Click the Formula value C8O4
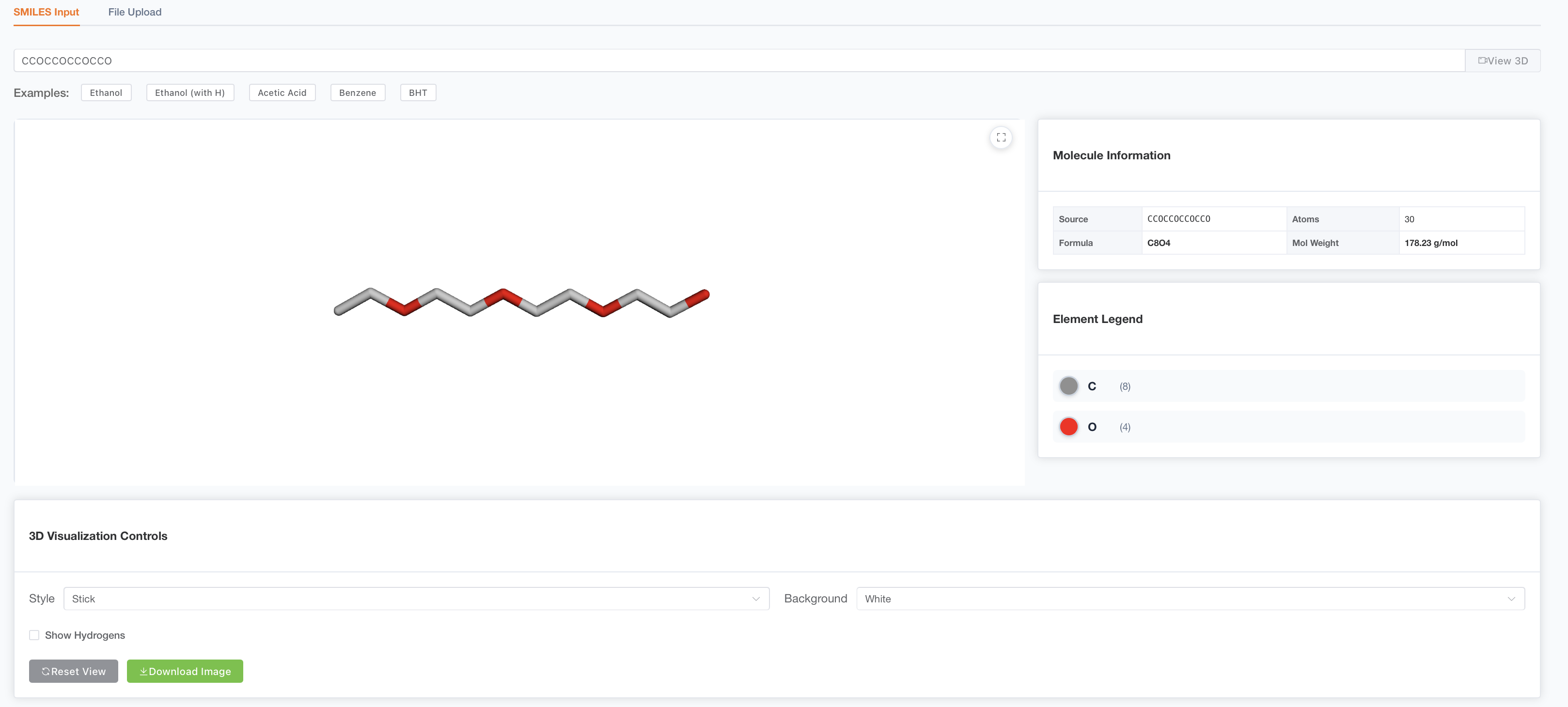The image size is (1568, 707). pyautogui.click(x=1159, y=243)
